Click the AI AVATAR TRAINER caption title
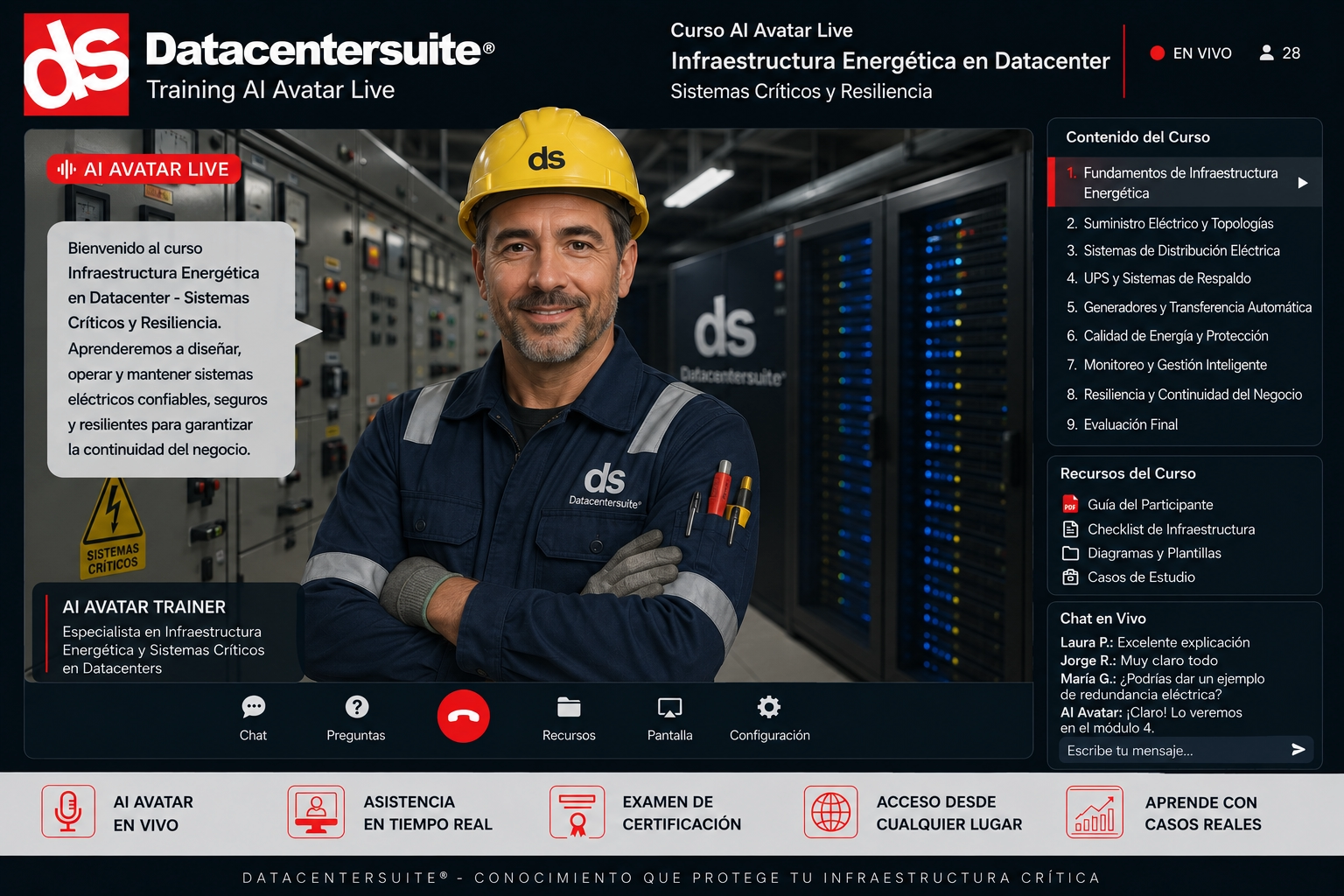This screenshot has width=1344, height=896. pos(144,606)
